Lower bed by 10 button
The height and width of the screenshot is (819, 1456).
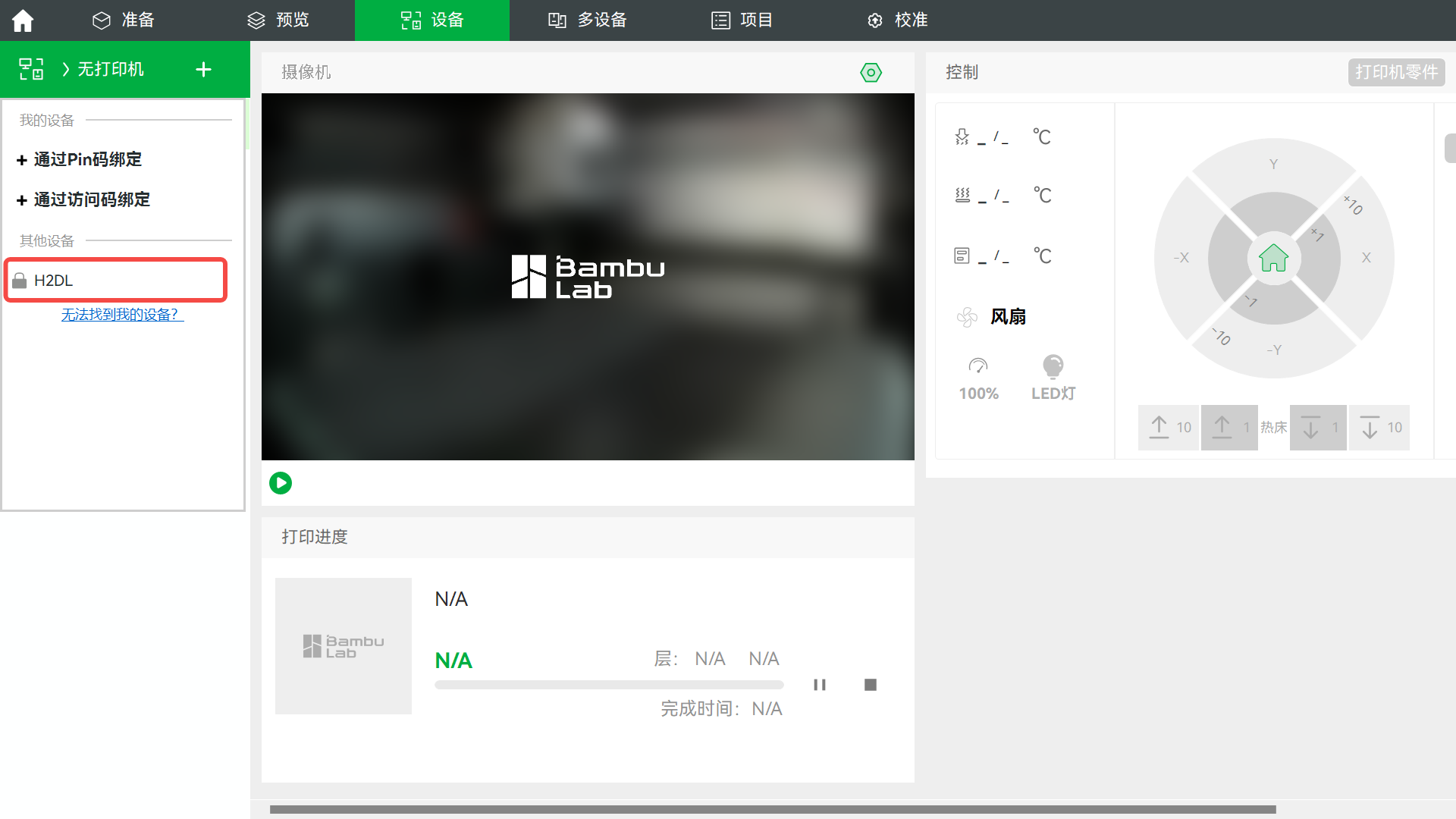pyautogui.click(x=1379, y=428)
